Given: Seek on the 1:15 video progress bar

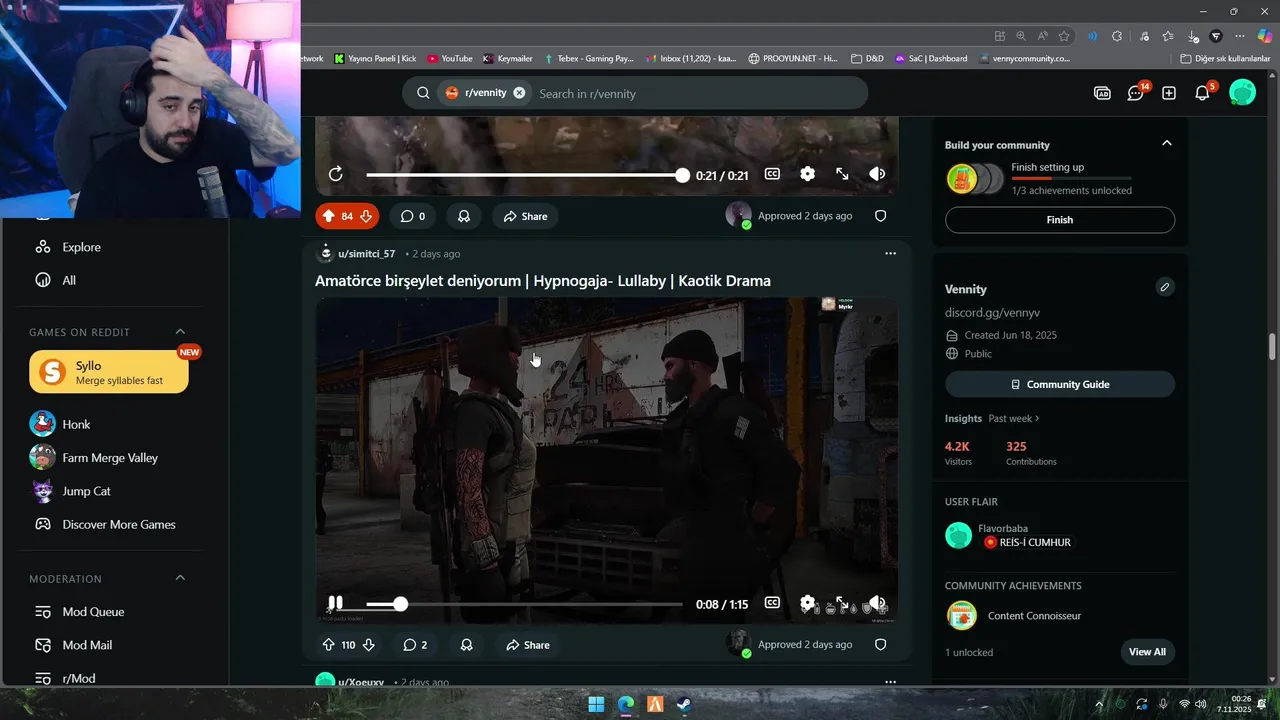Looking at the screenshot, I should coord(524,604).
